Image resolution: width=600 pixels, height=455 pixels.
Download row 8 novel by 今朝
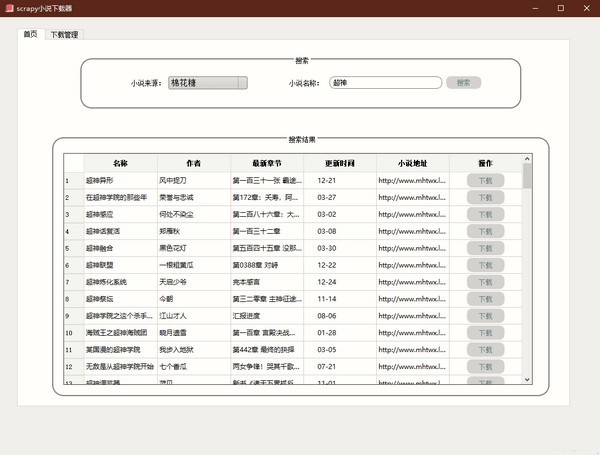click(x=486, y=299)
